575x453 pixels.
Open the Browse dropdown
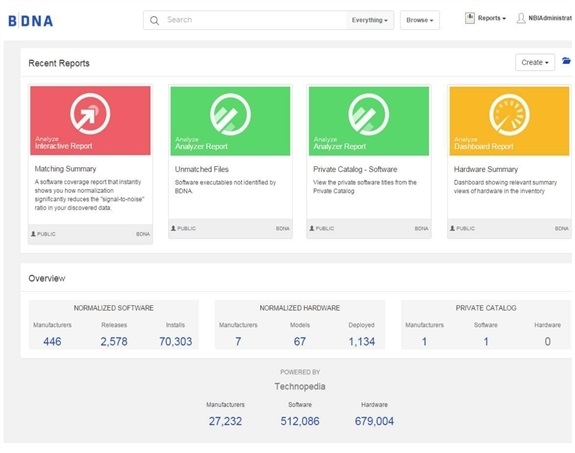click(x=420, y=20)
